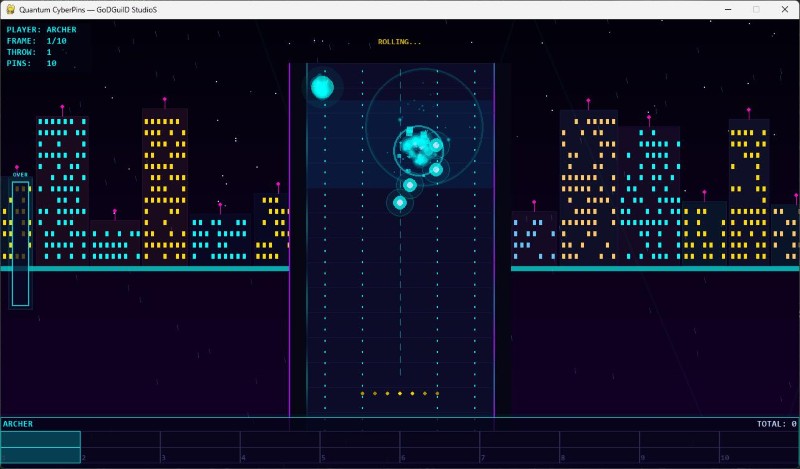Viewport: 800px width, 469px height.
Task: Click the 'ROLLING...' status text
Action: [x=399, y=42]
